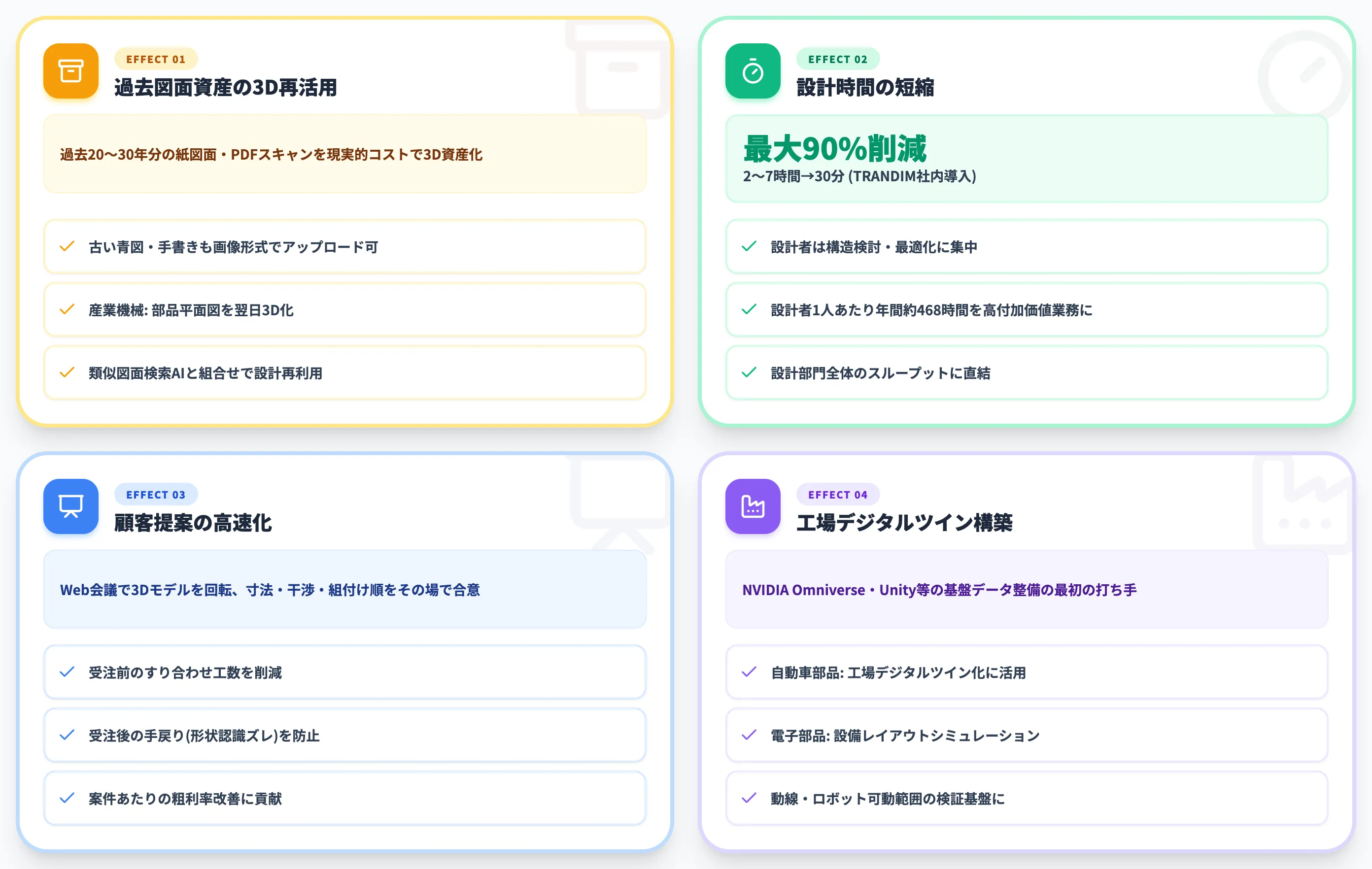Image resolution: width=1372 pixels, height=869 pixels.
Task: Click the 最大90%削減 headline text
Action: tap(835, 149)
